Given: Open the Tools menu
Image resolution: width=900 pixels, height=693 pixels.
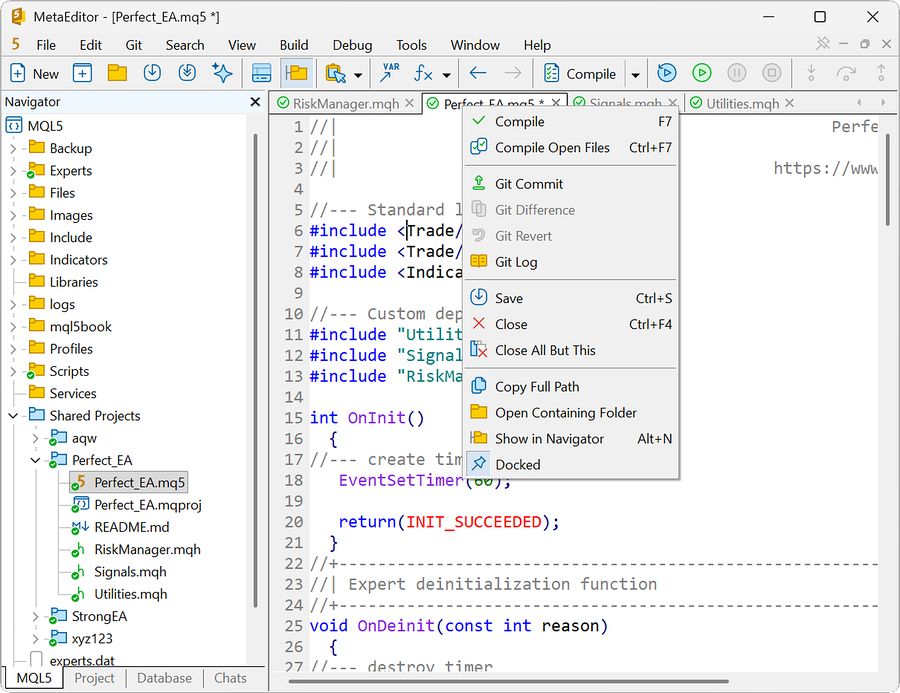Looking at the screenshot, I should pos(412,45).
